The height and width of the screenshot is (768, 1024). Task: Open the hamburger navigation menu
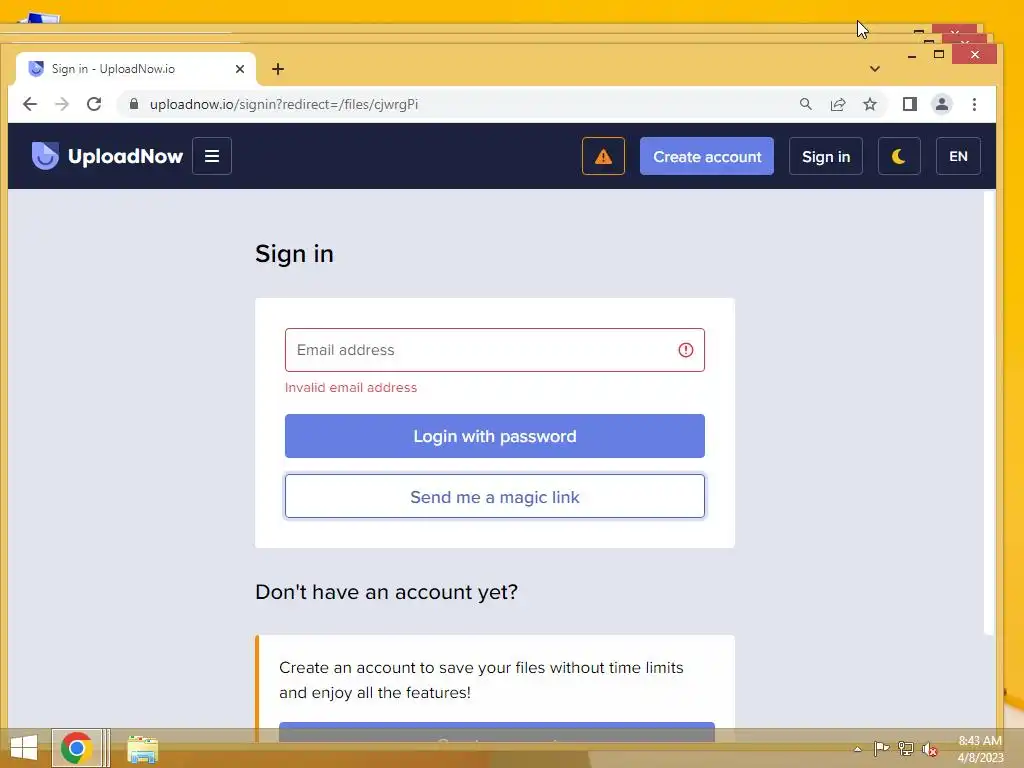click(212, 156)
